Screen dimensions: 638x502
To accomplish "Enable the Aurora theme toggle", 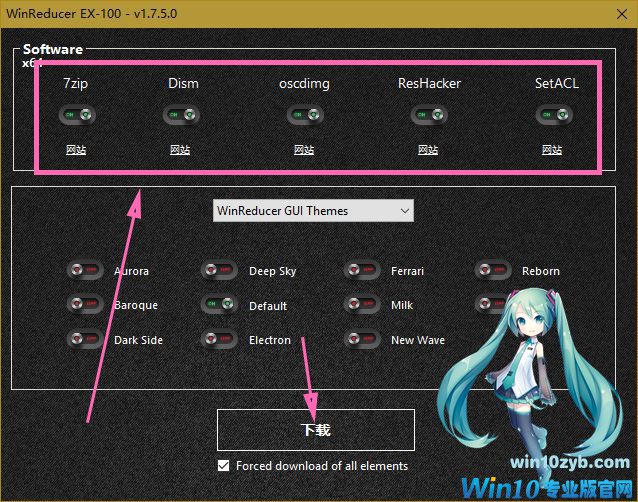I will 84,270.
